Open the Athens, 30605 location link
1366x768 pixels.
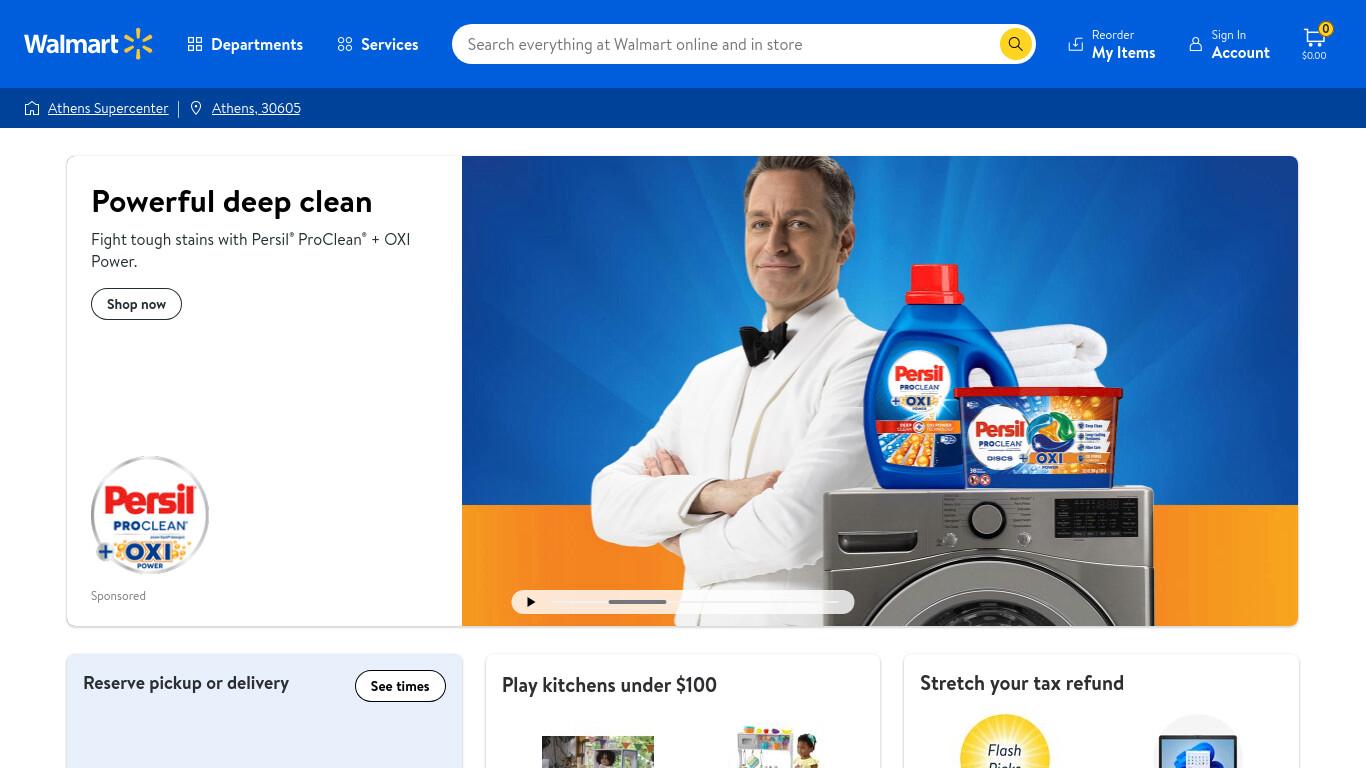[256, 108]
